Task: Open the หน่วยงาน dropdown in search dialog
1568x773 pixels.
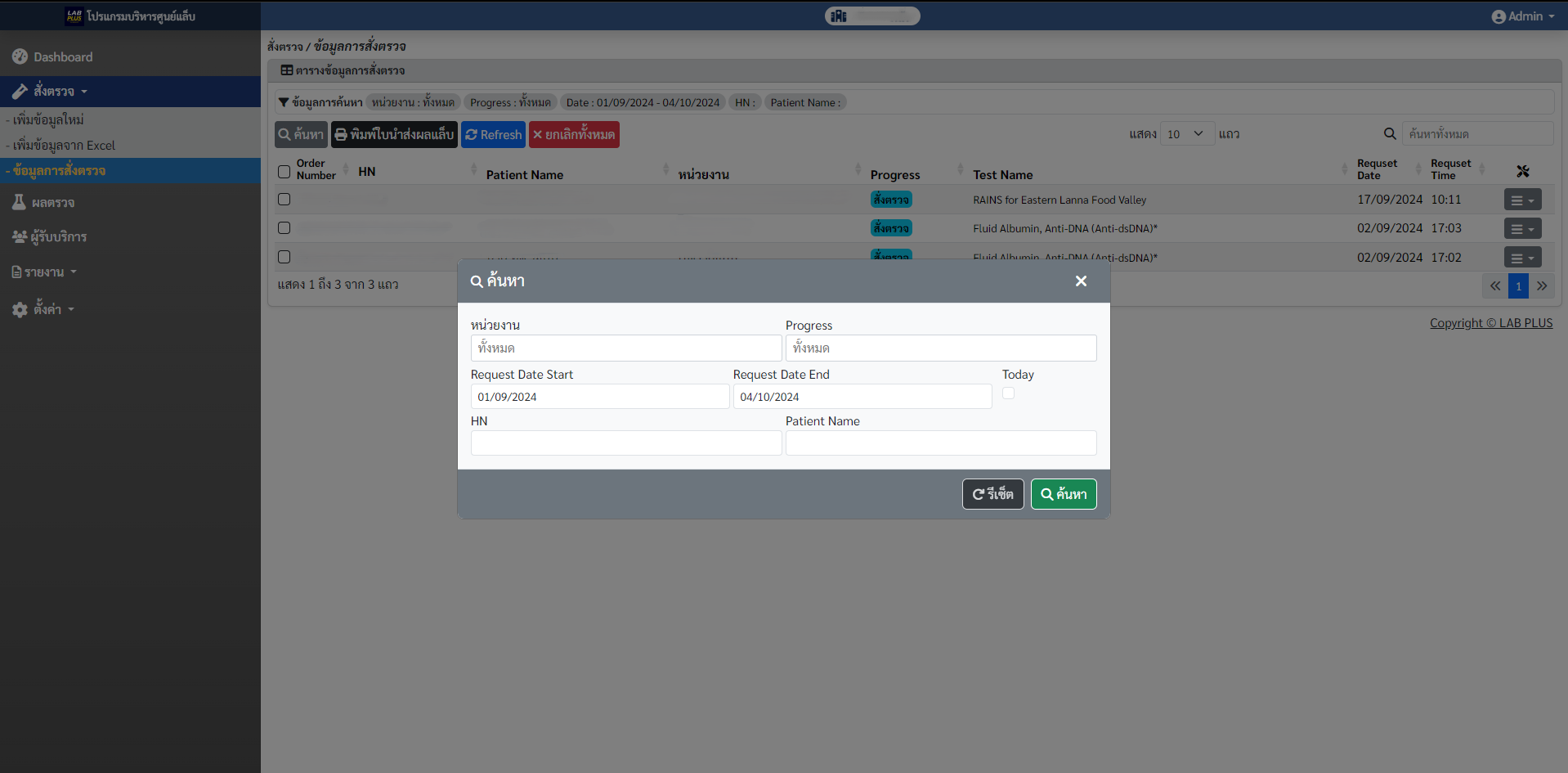Action: tap(625, 348)
